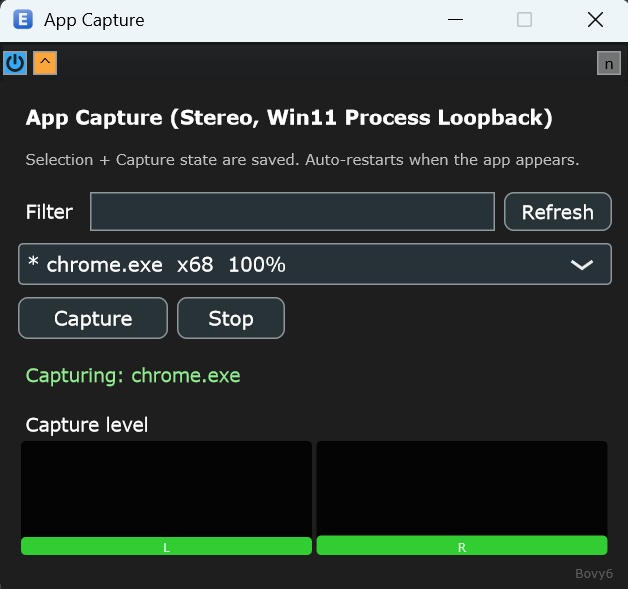Open the chrome.exe process dropdown
The height and width of the screenshot is (589, 628).
tap(315, 264)
